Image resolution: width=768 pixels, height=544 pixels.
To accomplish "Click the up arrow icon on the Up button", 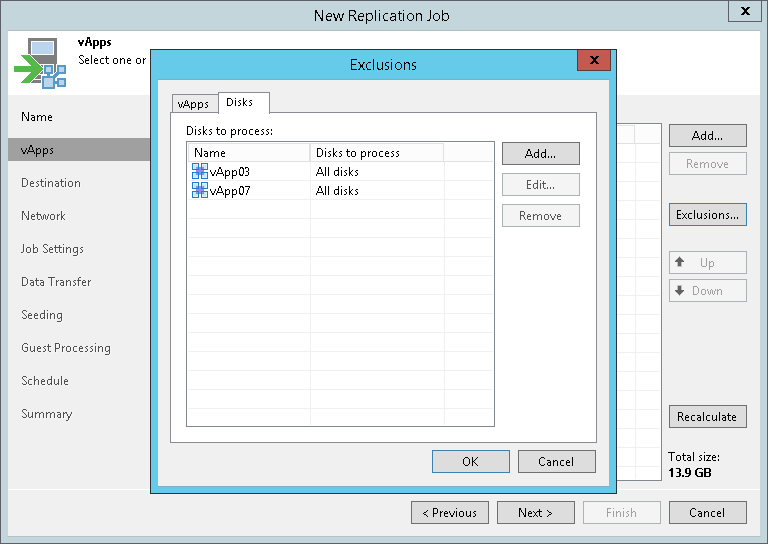I will tap(679, 262).
